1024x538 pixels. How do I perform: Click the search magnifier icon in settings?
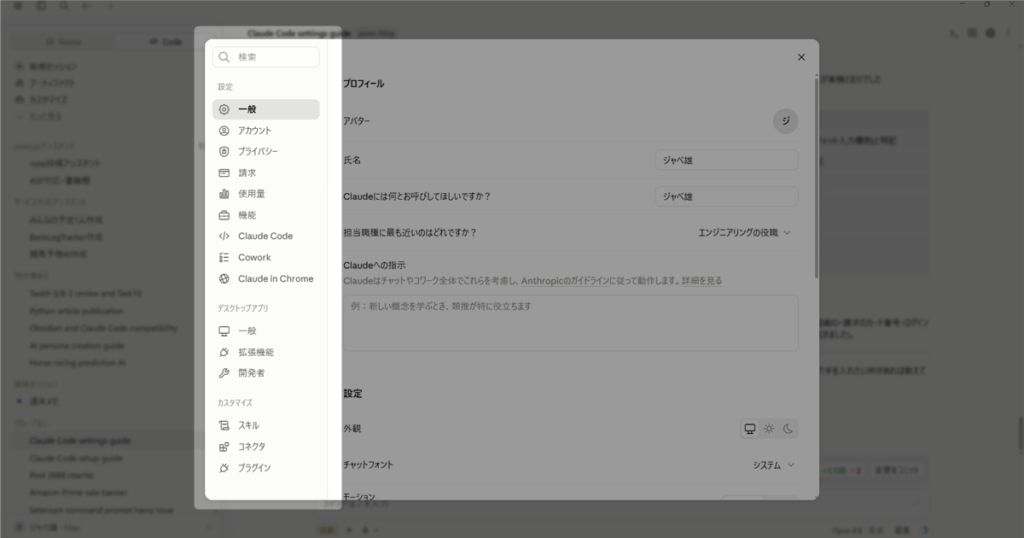pos(224,57)
